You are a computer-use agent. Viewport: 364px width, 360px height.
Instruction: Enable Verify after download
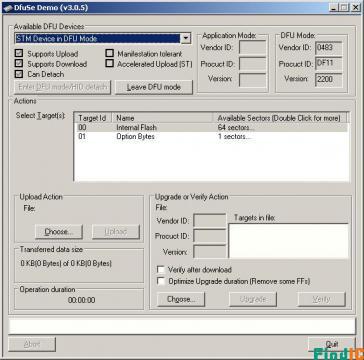pyautogui.click(x=161, y=269)
